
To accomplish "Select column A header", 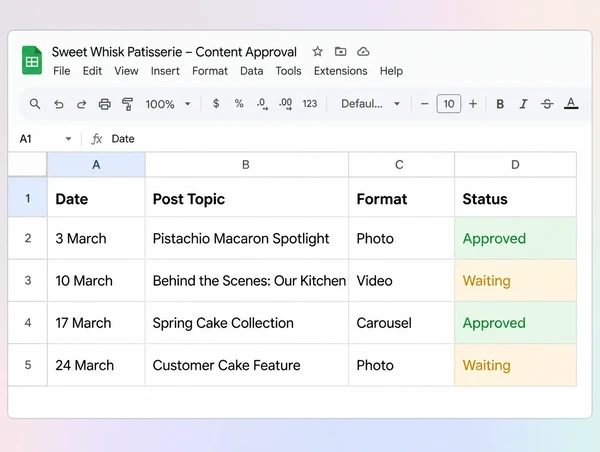I will 96,165.
